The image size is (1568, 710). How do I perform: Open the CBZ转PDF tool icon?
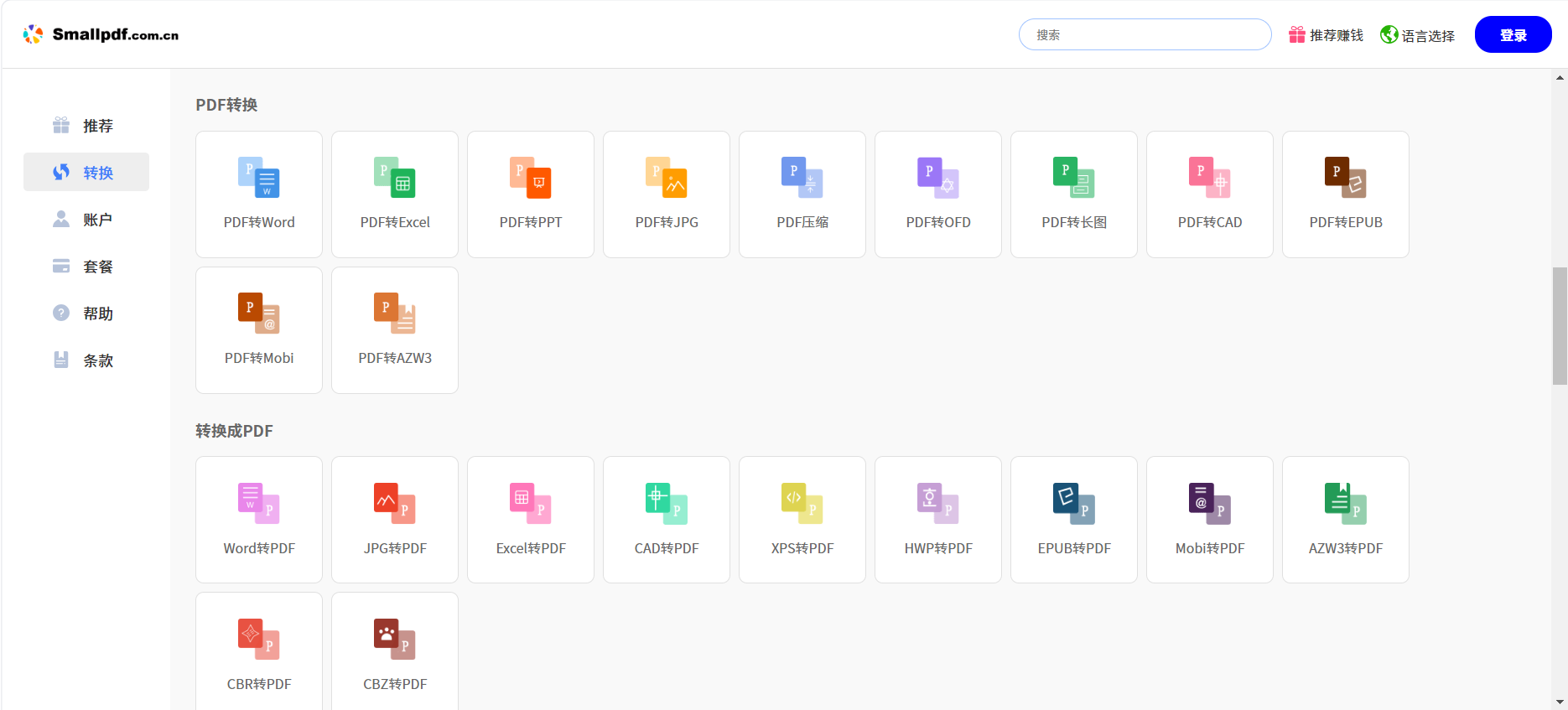click(394, 639)
